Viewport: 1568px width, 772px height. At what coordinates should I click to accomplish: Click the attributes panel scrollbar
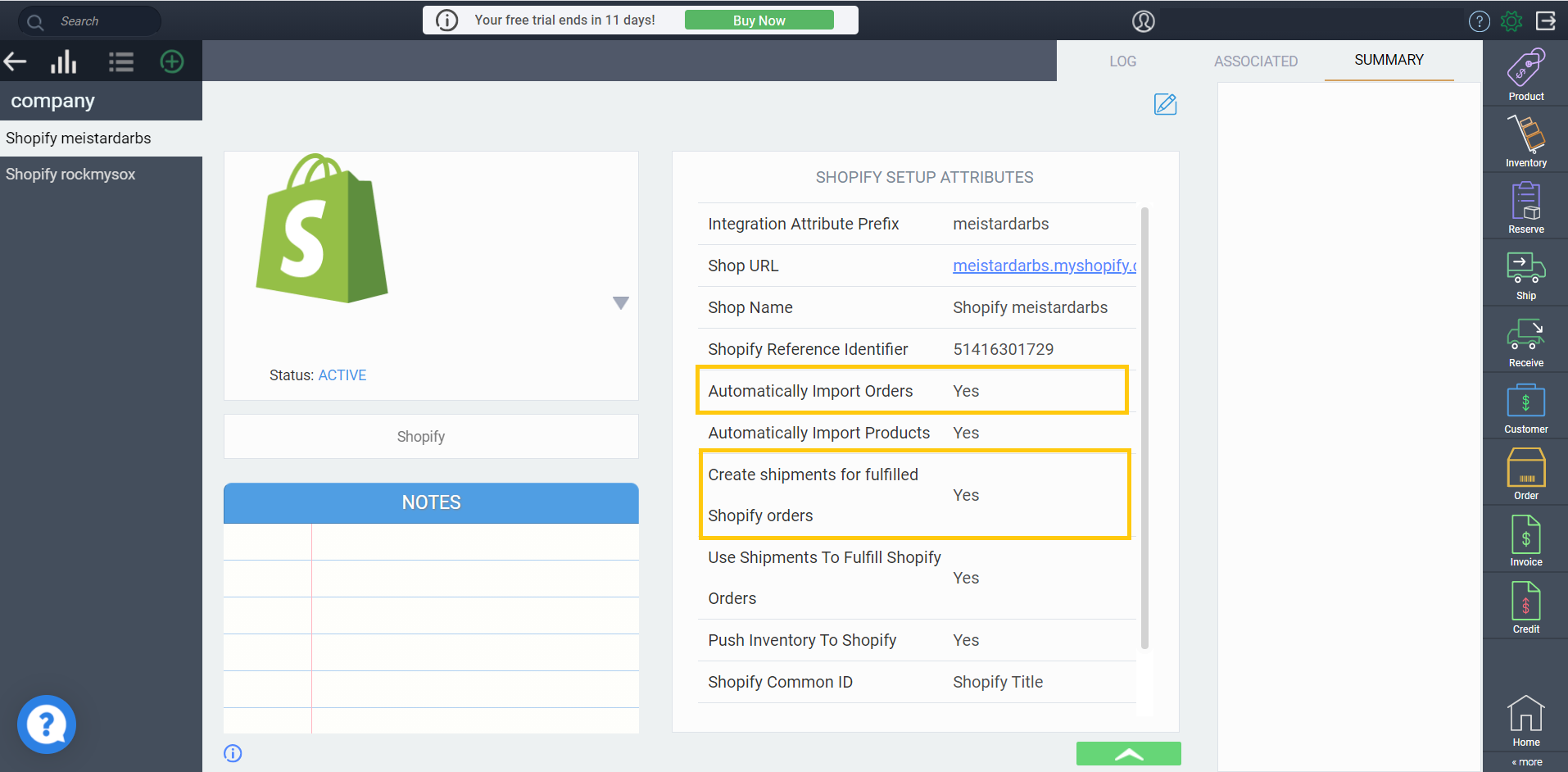point(1144,428)
